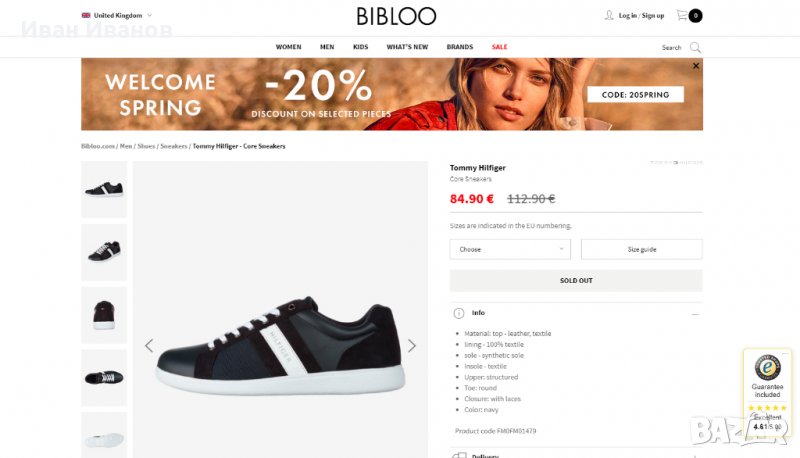Click the Size guide button

(641, 249)
